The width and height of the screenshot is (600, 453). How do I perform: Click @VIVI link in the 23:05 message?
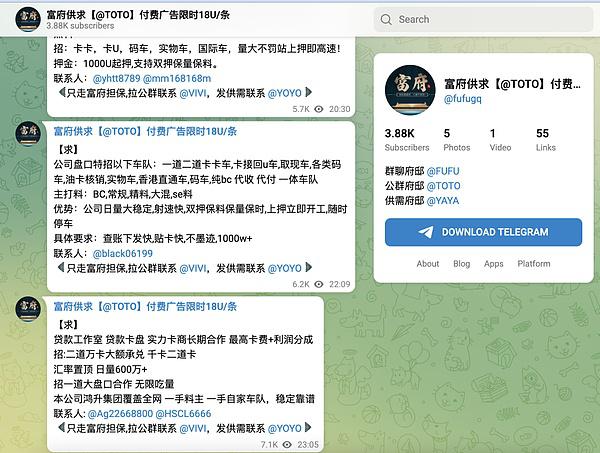pos(193,429)
